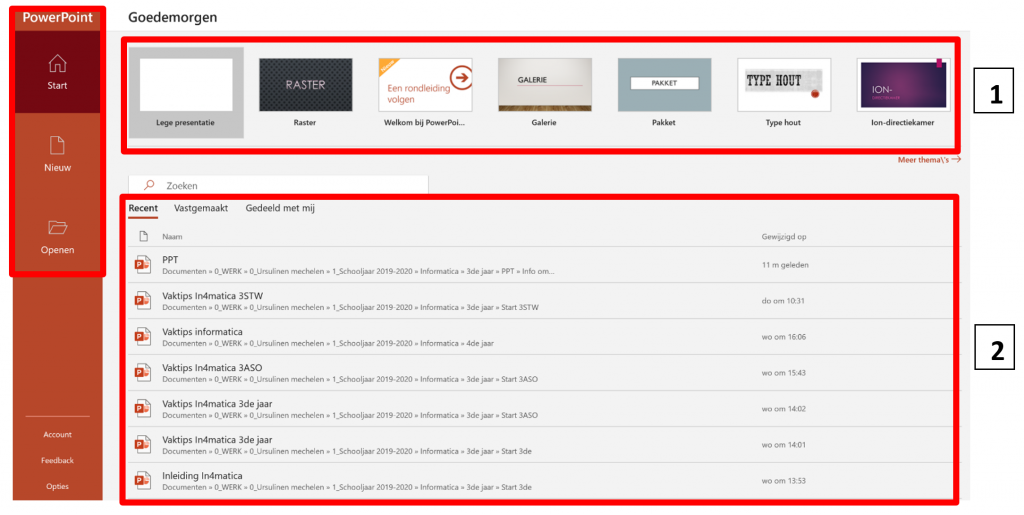Click the file icon beside Vaktips In4matica 3STW

point(142,300)
